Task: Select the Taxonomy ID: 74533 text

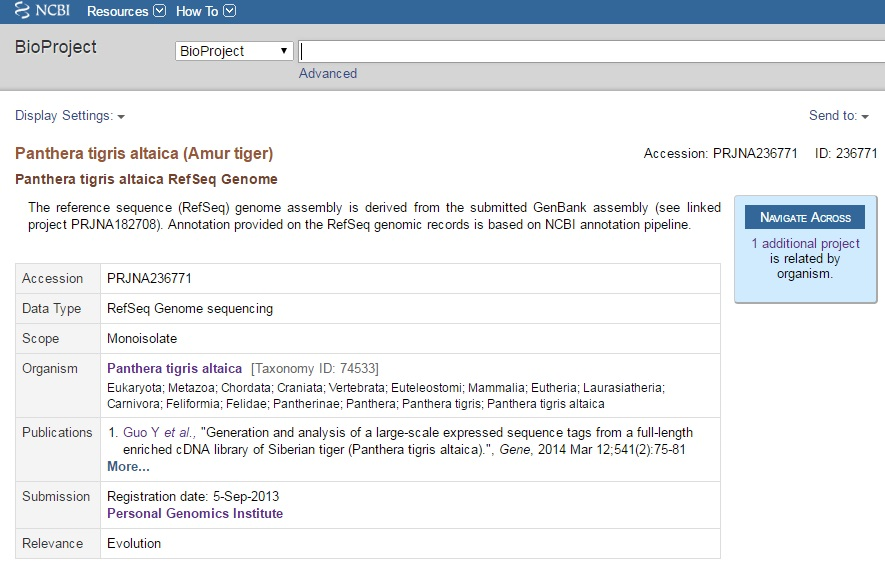Action: point(315,369)
